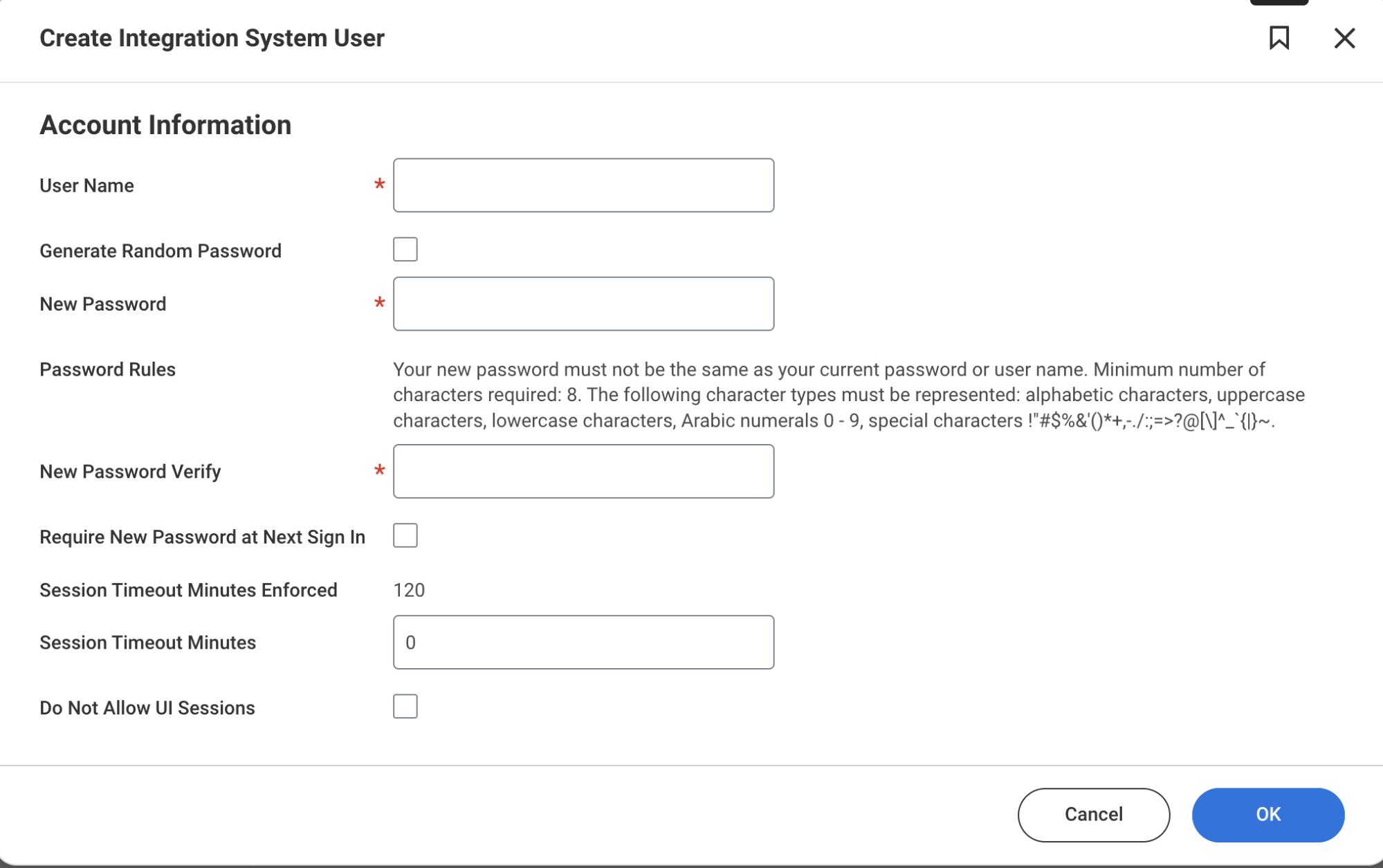This screenshot has height=868, width=1383.
Task: Click into the New Password field
Action: (583, 304)
